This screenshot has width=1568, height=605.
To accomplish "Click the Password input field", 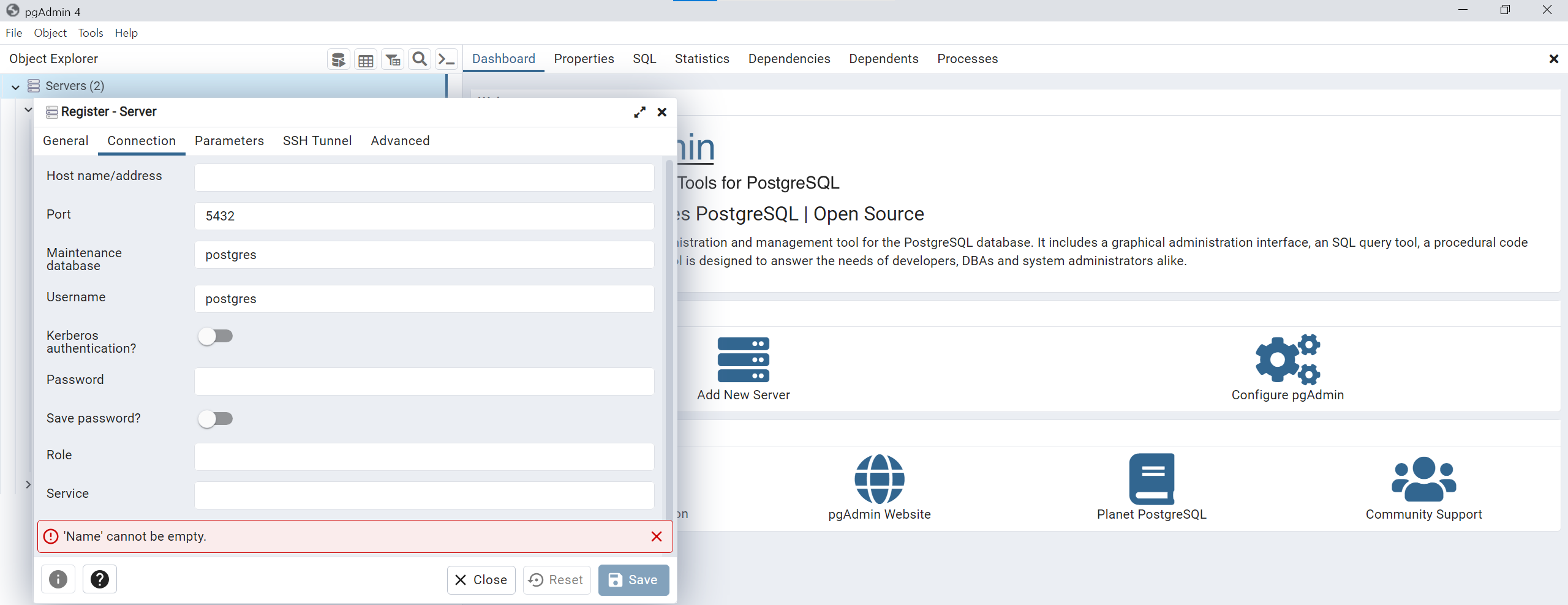I will [x=424, y=381].
